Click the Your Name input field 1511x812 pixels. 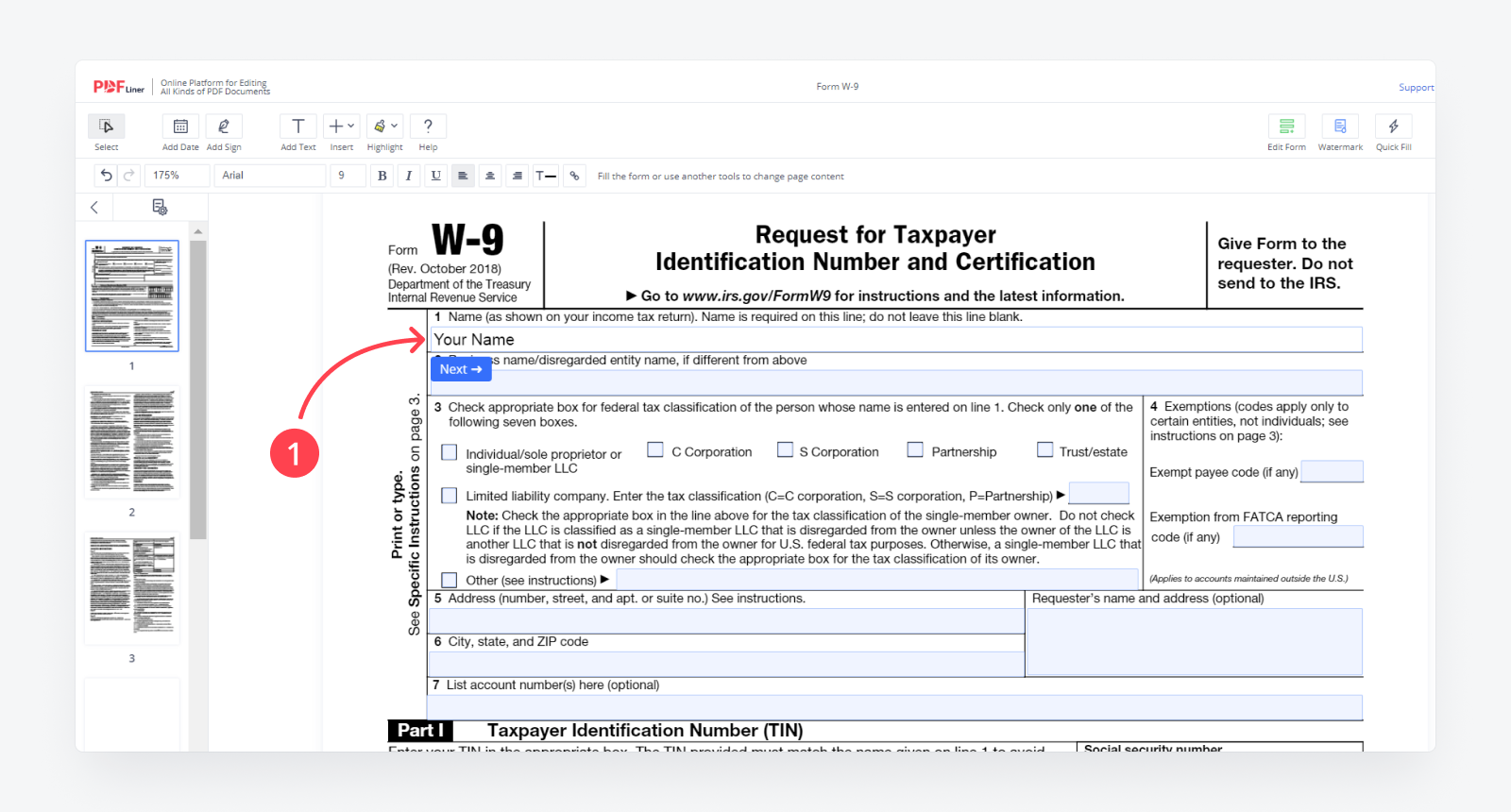tap(896, 340)
